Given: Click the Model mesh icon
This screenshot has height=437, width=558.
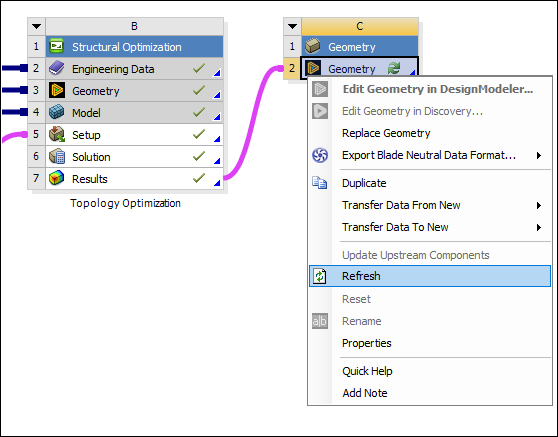Looking at the screenshot, I should (57, 112).
